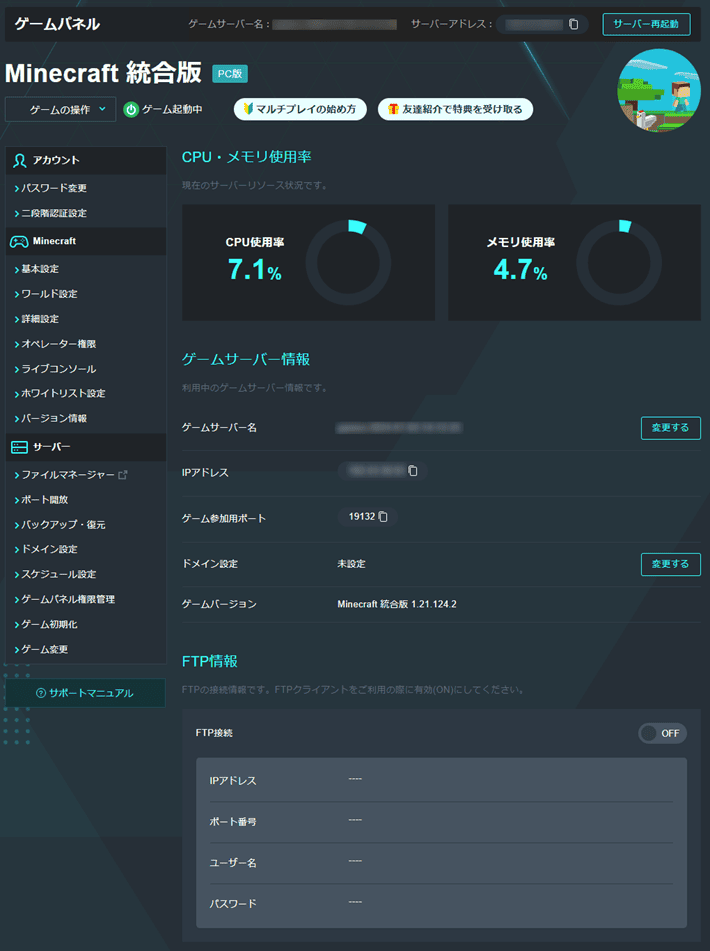Open ワールド設定 in the sidebar
This screenshot has width=710, height=951.
pyautogui.click(x=49, y=294)
